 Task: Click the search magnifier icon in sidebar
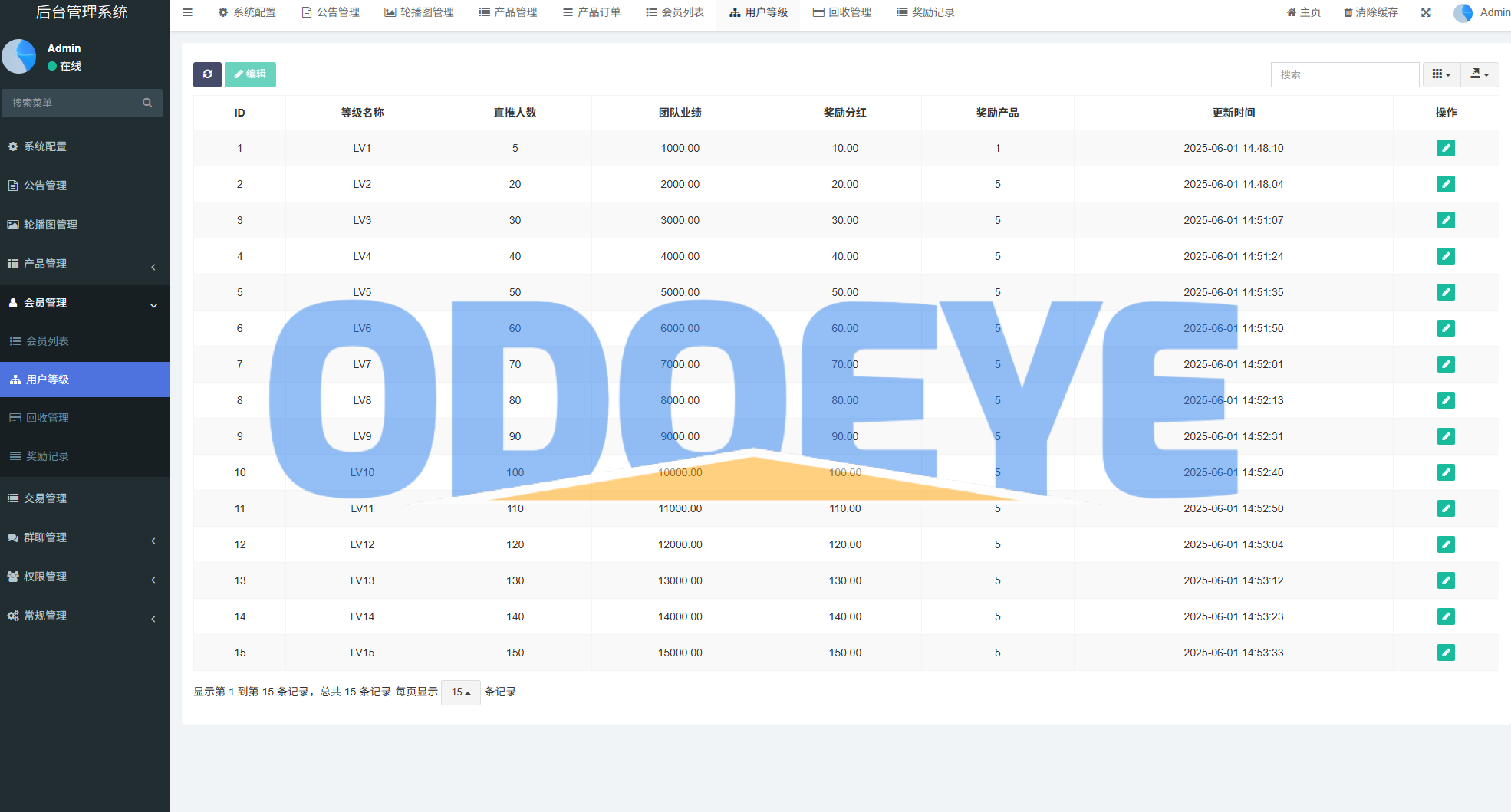tap(147, 103)
